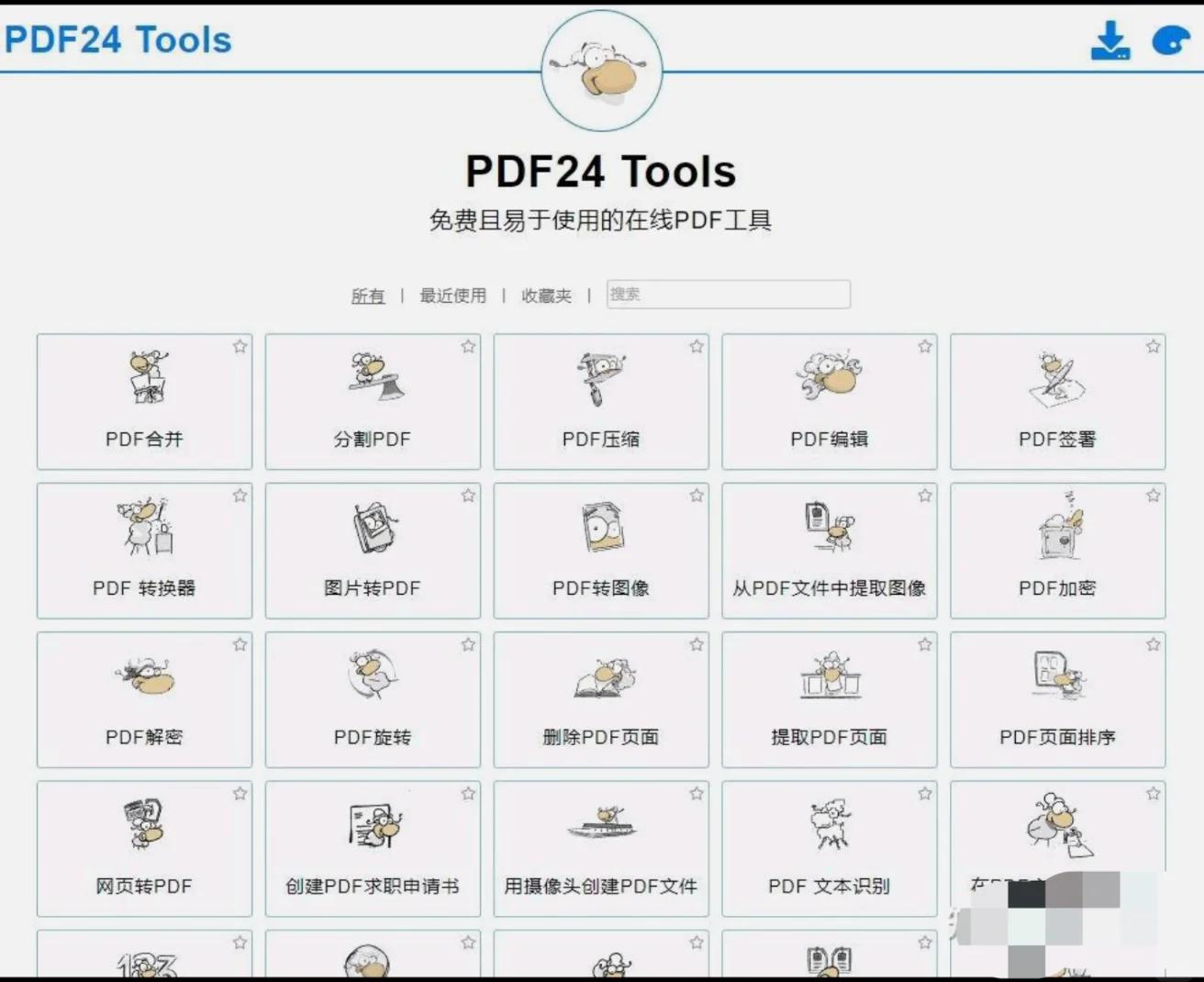Toggle the favorite star on PDF压缩
Viewport: 1204px width, 982px height.
[697, 346]
